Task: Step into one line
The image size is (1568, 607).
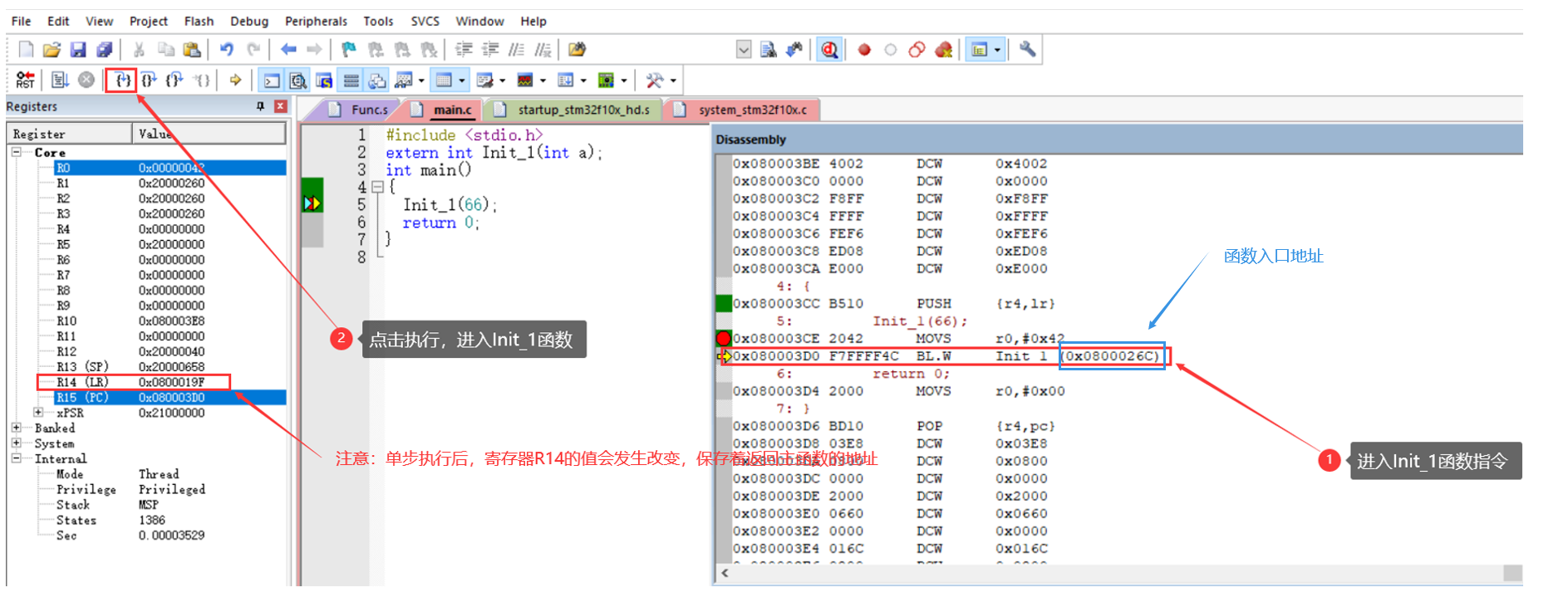Action: (122, 81)
